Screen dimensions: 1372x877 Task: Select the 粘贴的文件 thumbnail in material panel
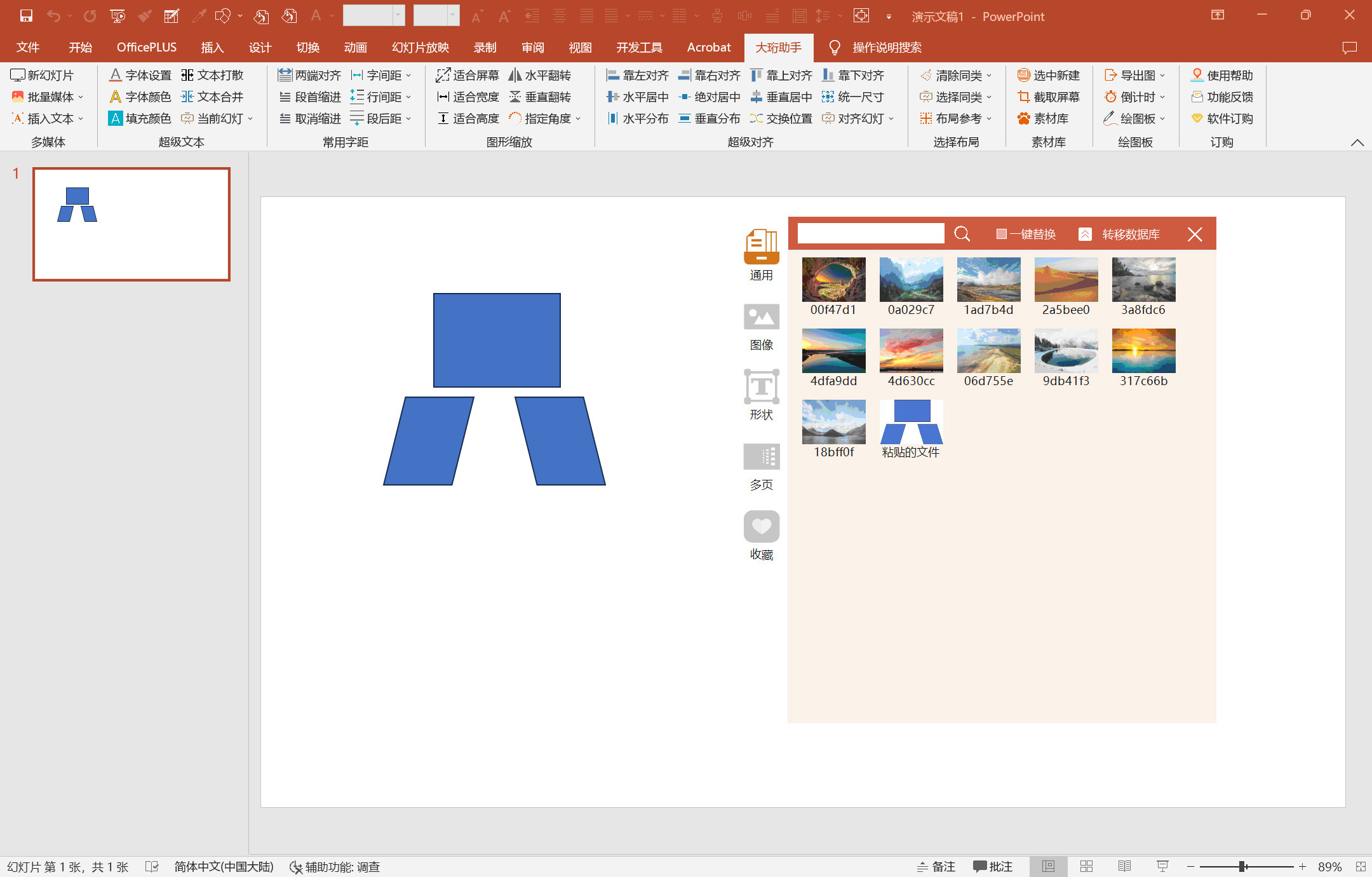911,422
